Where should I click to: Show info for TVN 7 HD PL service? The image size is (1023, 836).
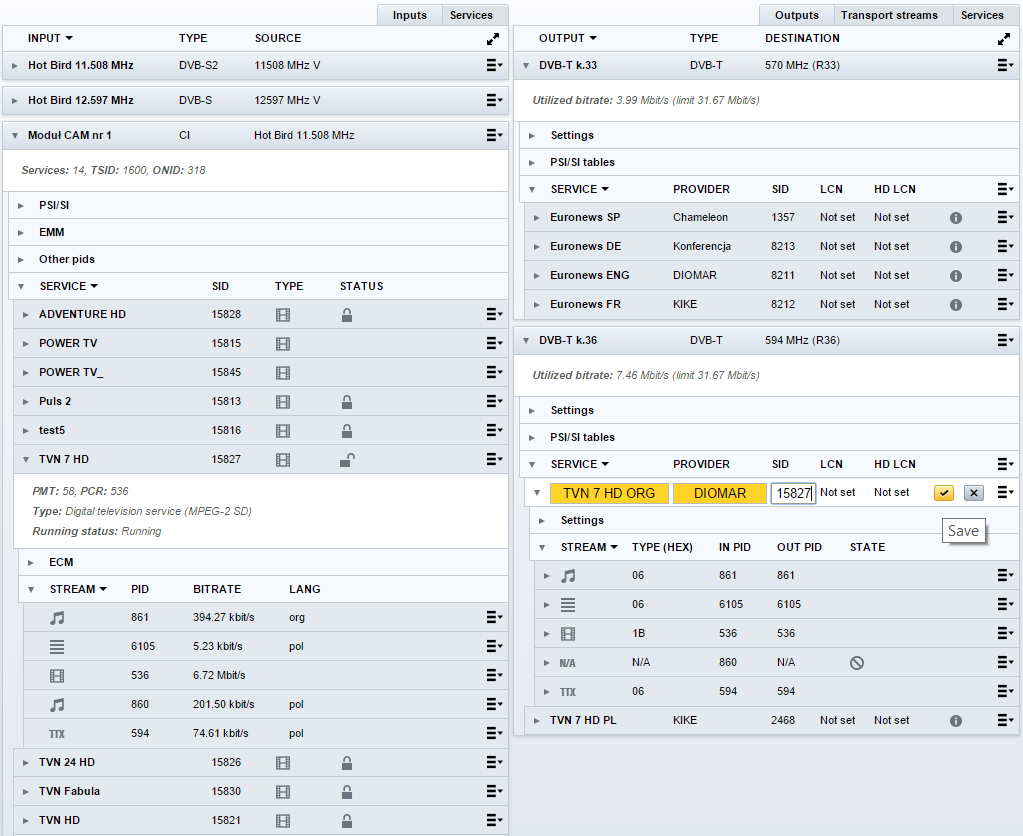tap(956, 721)
